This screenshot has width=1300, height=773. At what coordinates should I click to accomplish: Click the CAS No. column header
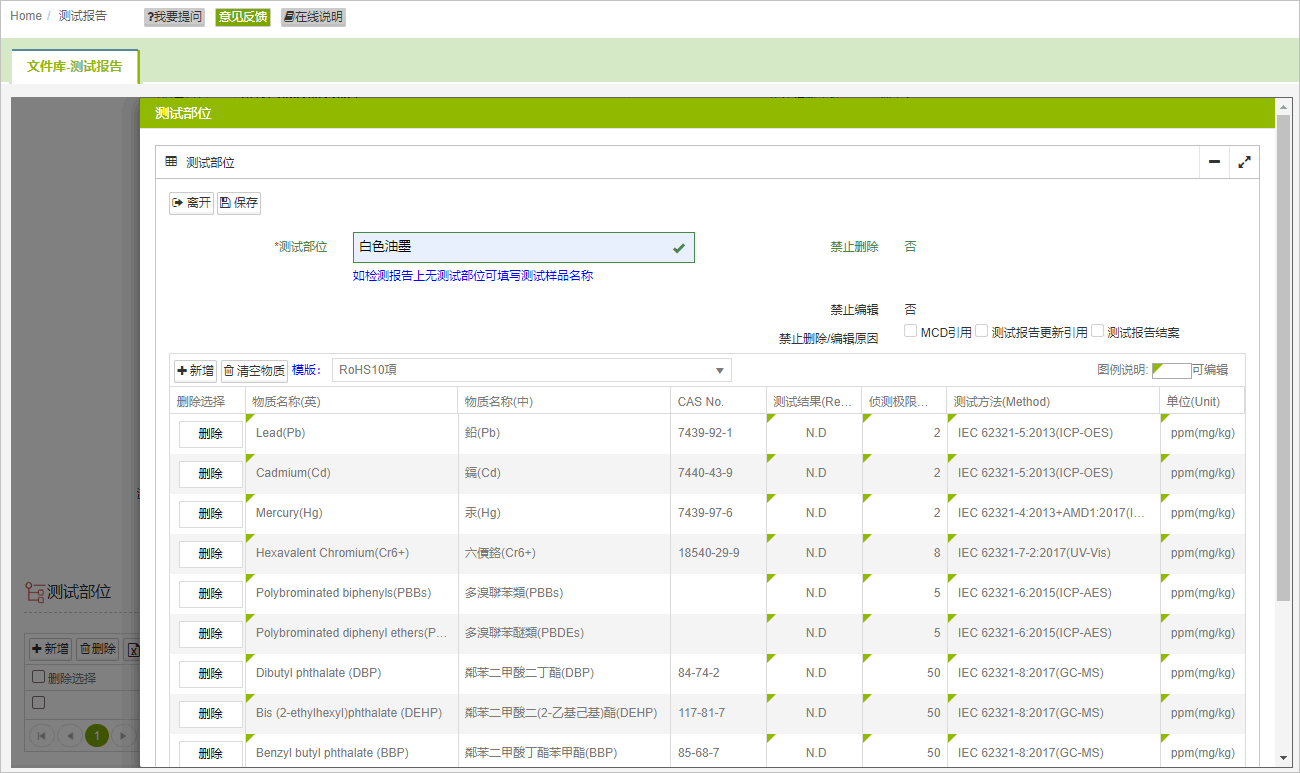point(719,401)
